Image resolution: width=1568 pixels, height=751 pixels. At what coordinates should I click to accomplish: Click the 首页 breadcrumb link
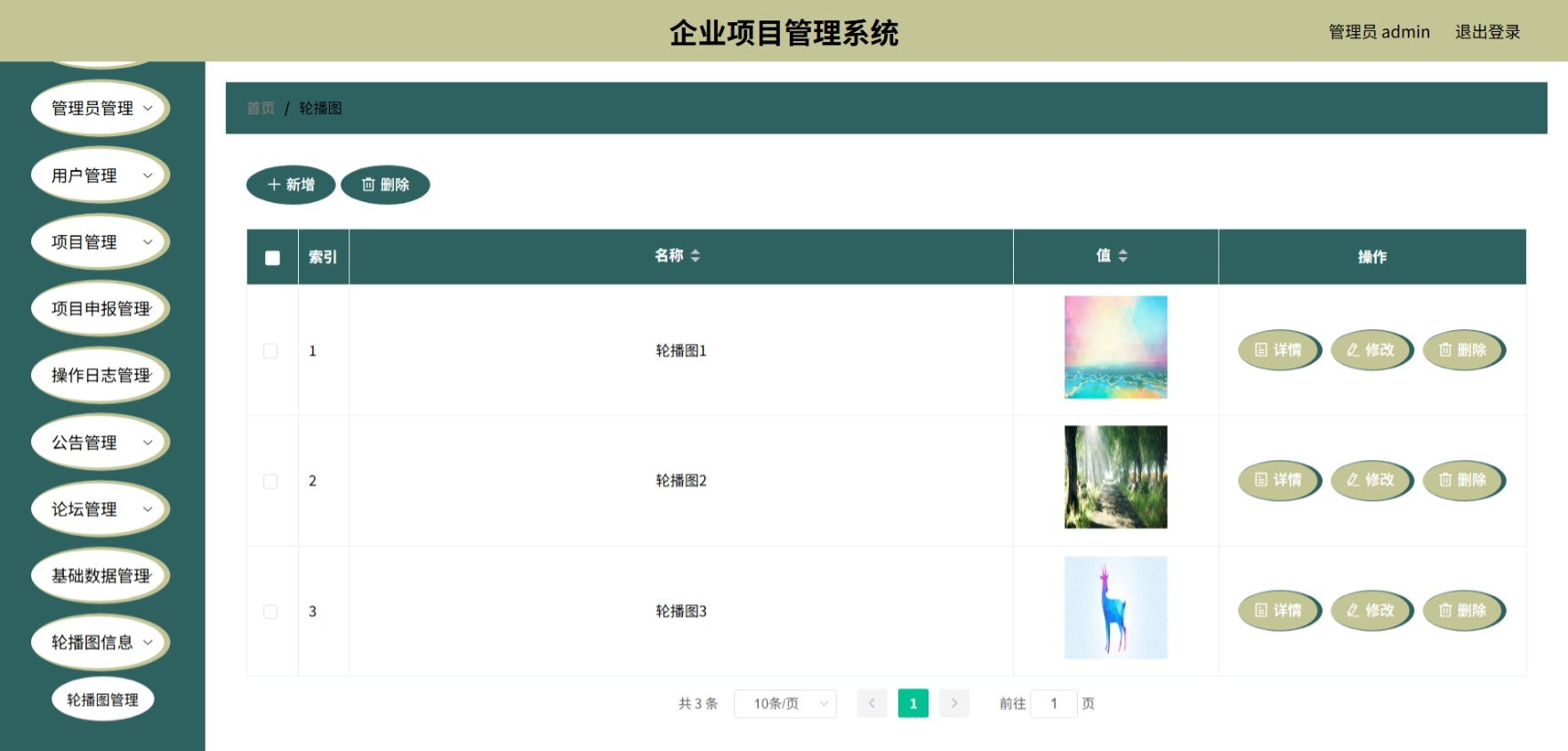(x=261, y=109)
